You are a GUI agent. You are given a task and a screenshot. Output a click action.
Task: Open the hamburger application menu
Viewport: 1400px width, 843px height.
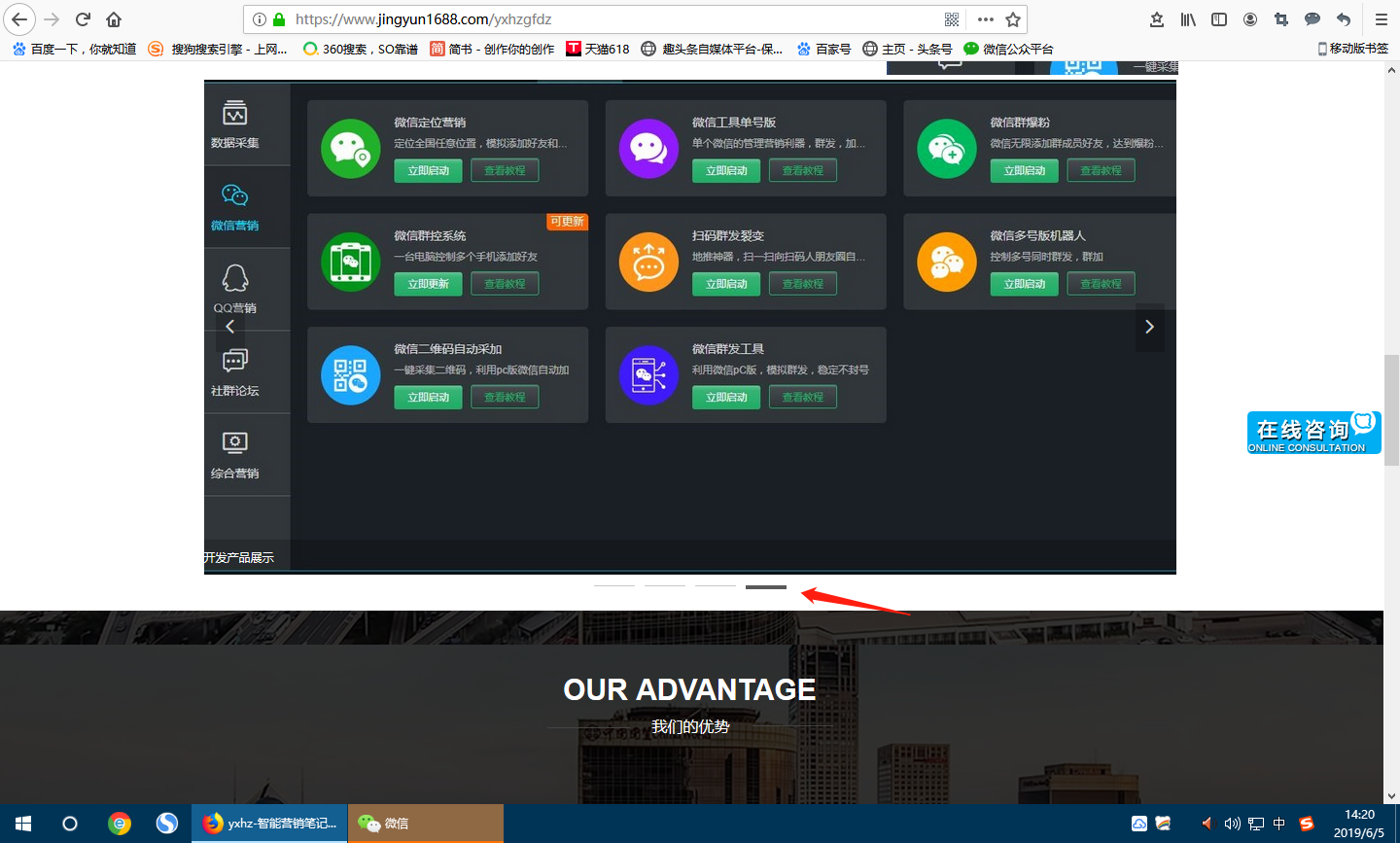(1381, 19)
